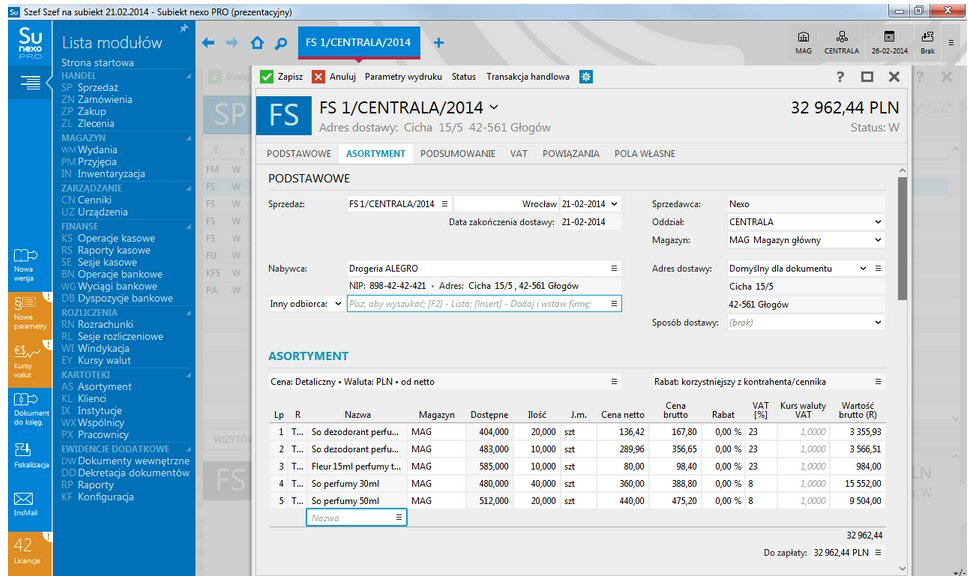This screenshot has height=576, width=968.
Task: Click the Home icon in navigation bar
Action: point(257,43)
